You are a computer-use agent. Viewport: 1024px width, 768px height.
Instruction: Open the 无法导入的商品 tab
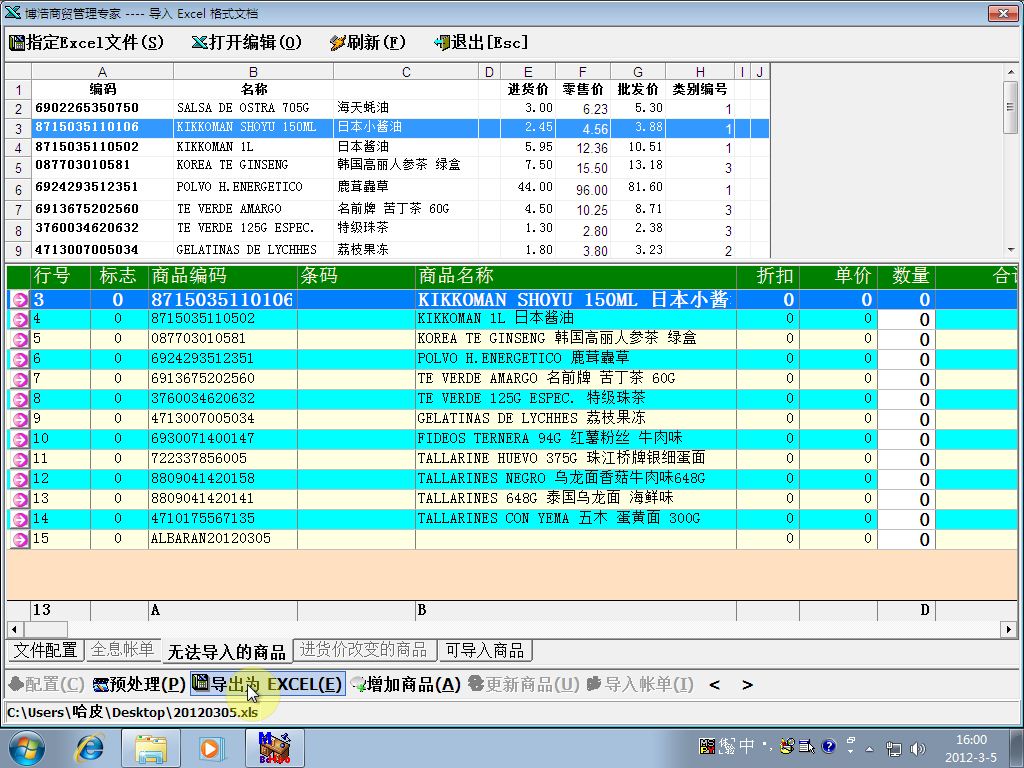[x=227, y=651]
